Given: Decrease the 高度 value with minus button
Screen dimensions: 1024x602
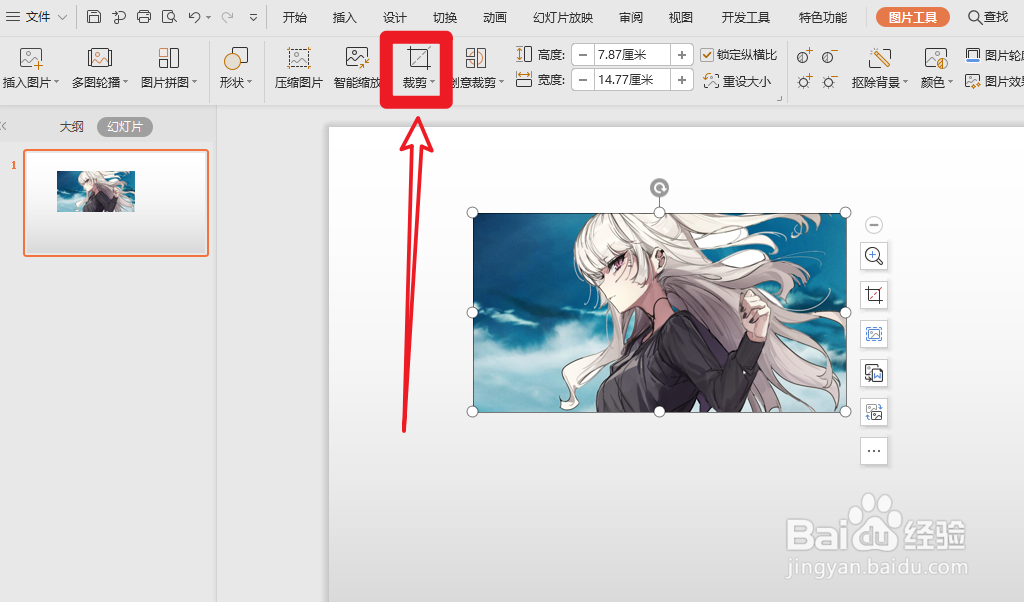Looking at the screenshot, I should click(583, 55).
